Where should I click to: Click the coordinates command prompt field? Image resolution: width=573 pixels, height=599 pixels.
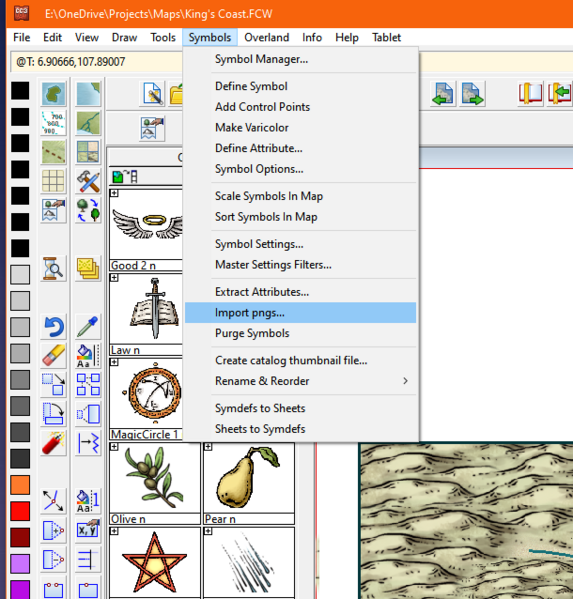[x=96, y=62]
